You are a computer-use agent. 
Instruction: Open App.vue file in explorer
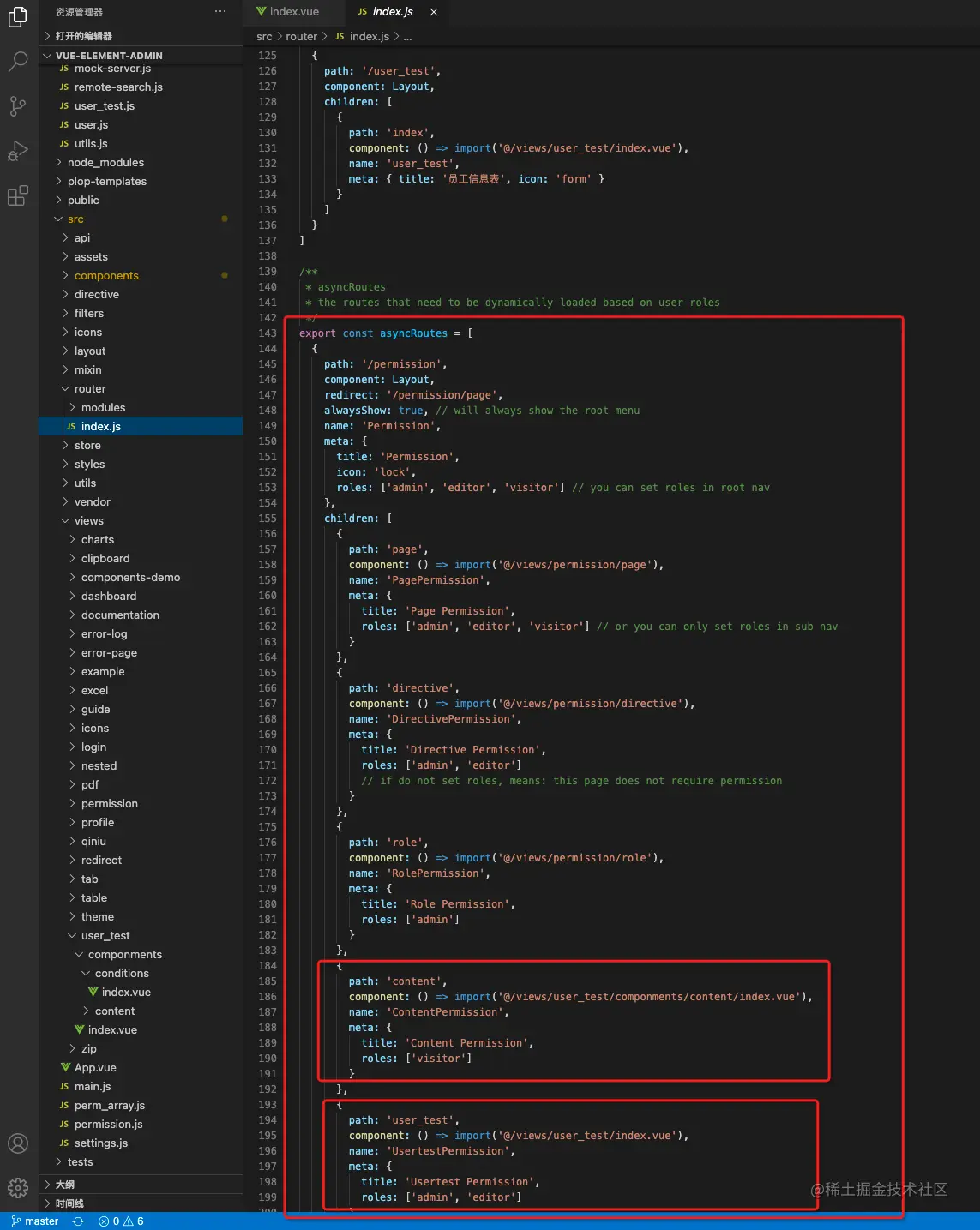click(x=95, y=1068)
